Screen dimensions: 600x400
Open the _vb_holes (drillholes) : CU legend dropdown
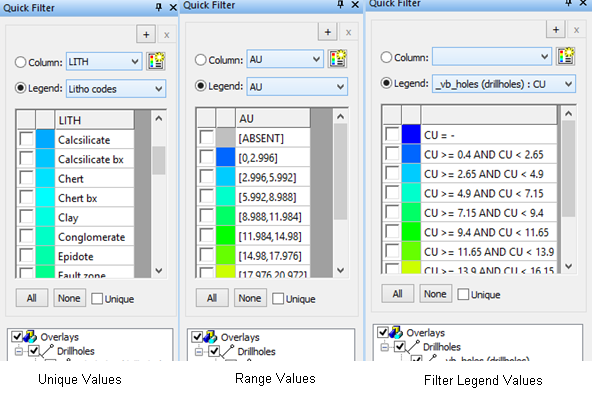[x=568, y=83]
